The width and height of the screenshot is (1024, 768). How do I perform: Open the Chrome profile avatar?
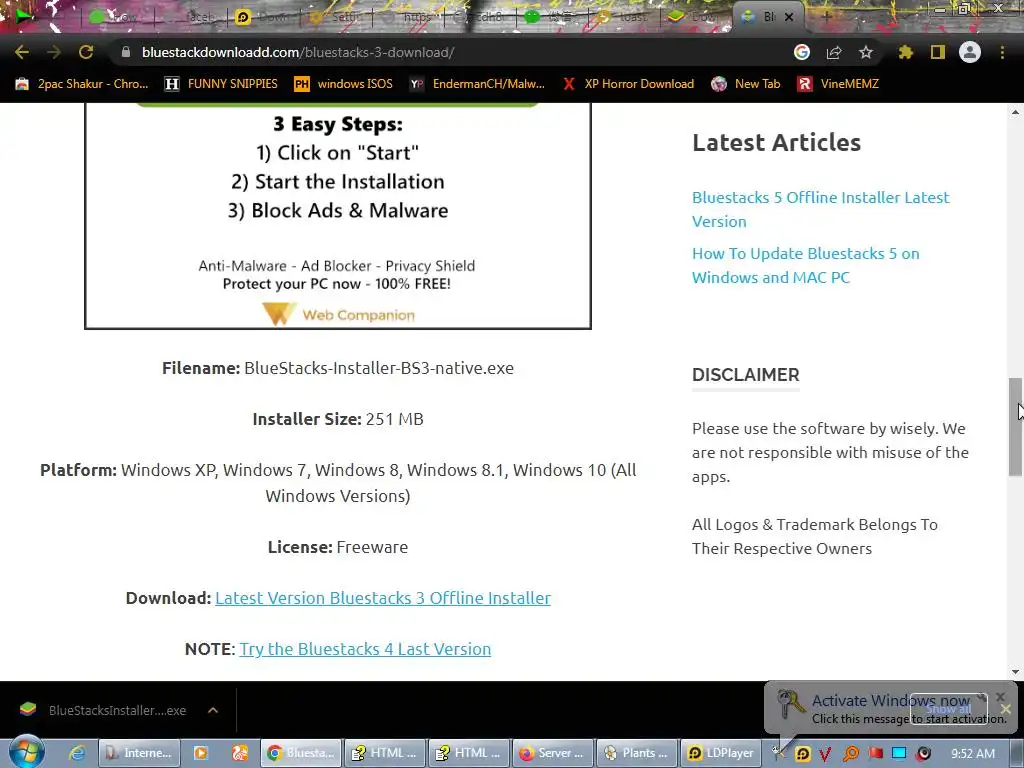(970, 52)
